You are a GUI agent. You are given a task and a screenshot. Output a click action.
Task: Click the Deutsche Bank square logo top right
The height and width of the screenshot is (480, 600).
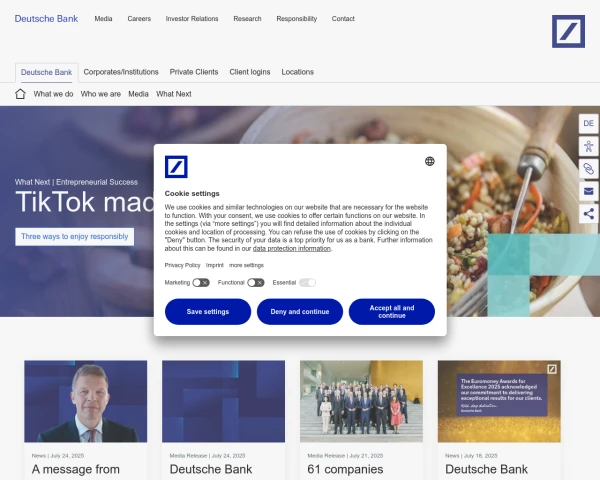click(x=568, y=31)
